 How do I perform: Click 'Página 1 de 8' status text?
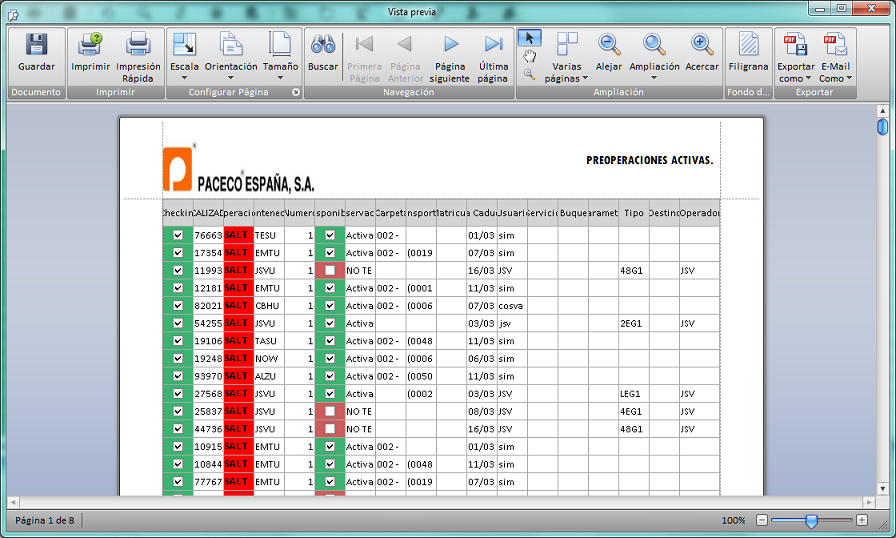pos(45,520)
